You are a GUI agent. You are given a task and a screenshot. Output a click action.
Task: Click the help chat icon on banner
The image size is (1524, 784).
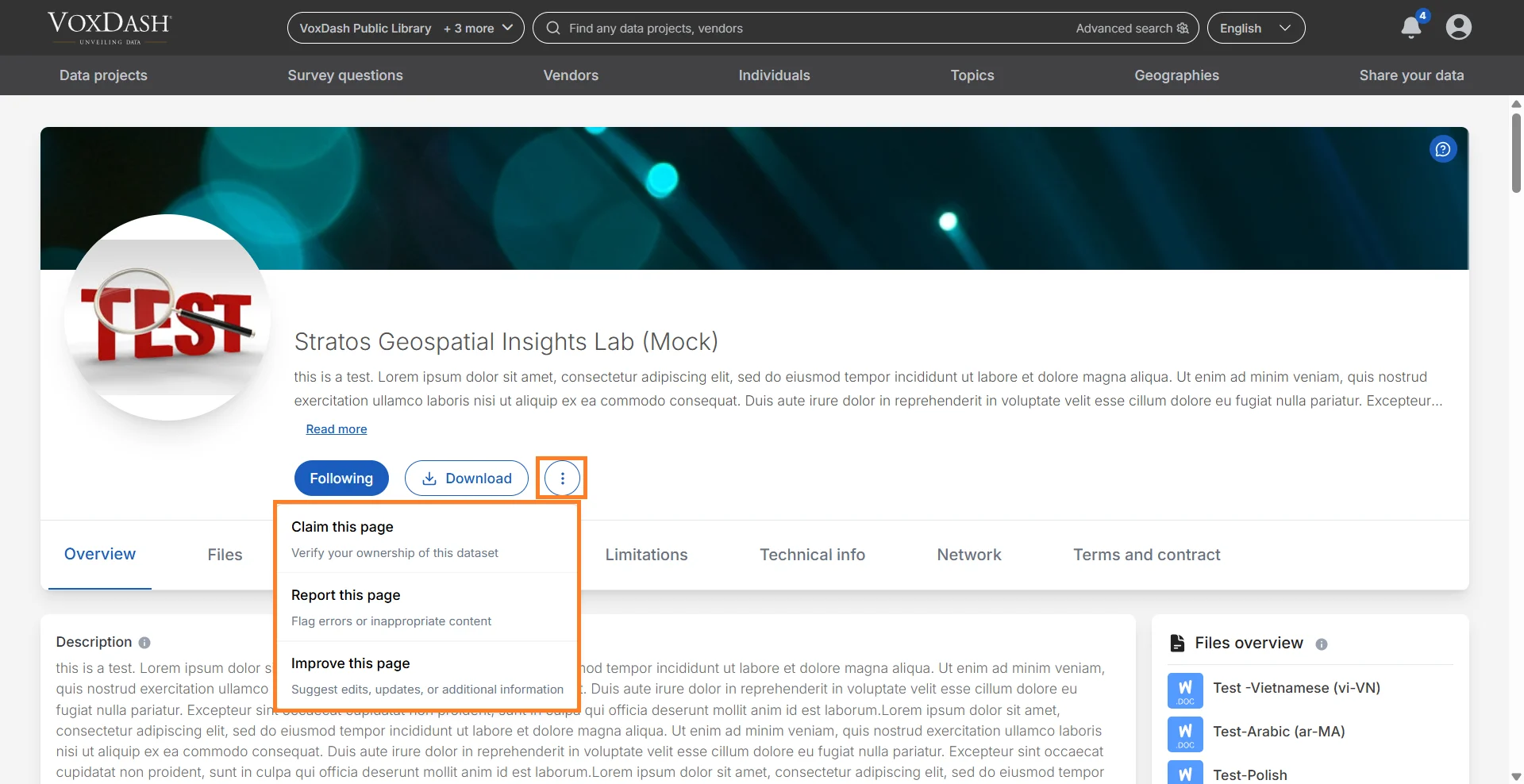[x=1443, y=149]
